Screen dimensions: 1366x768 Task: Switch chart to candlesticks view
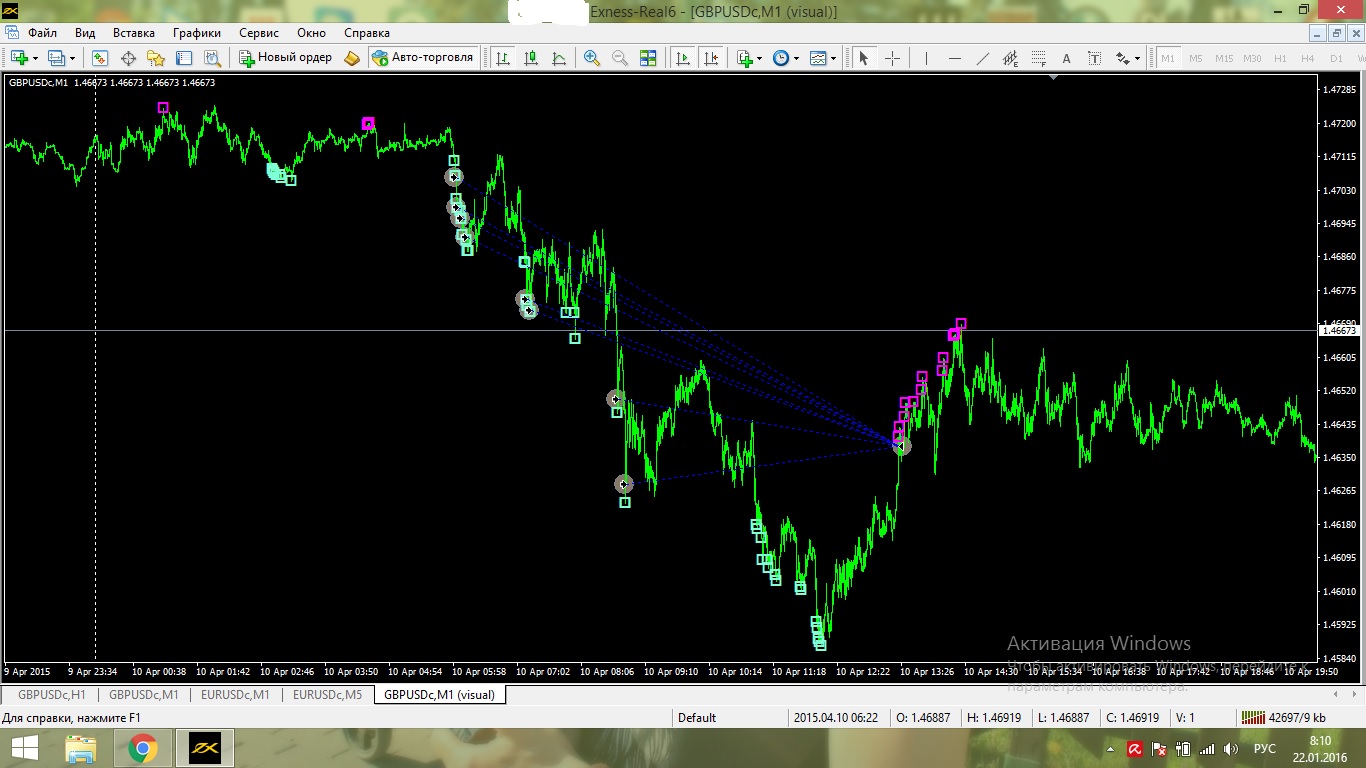click(531, 58)
